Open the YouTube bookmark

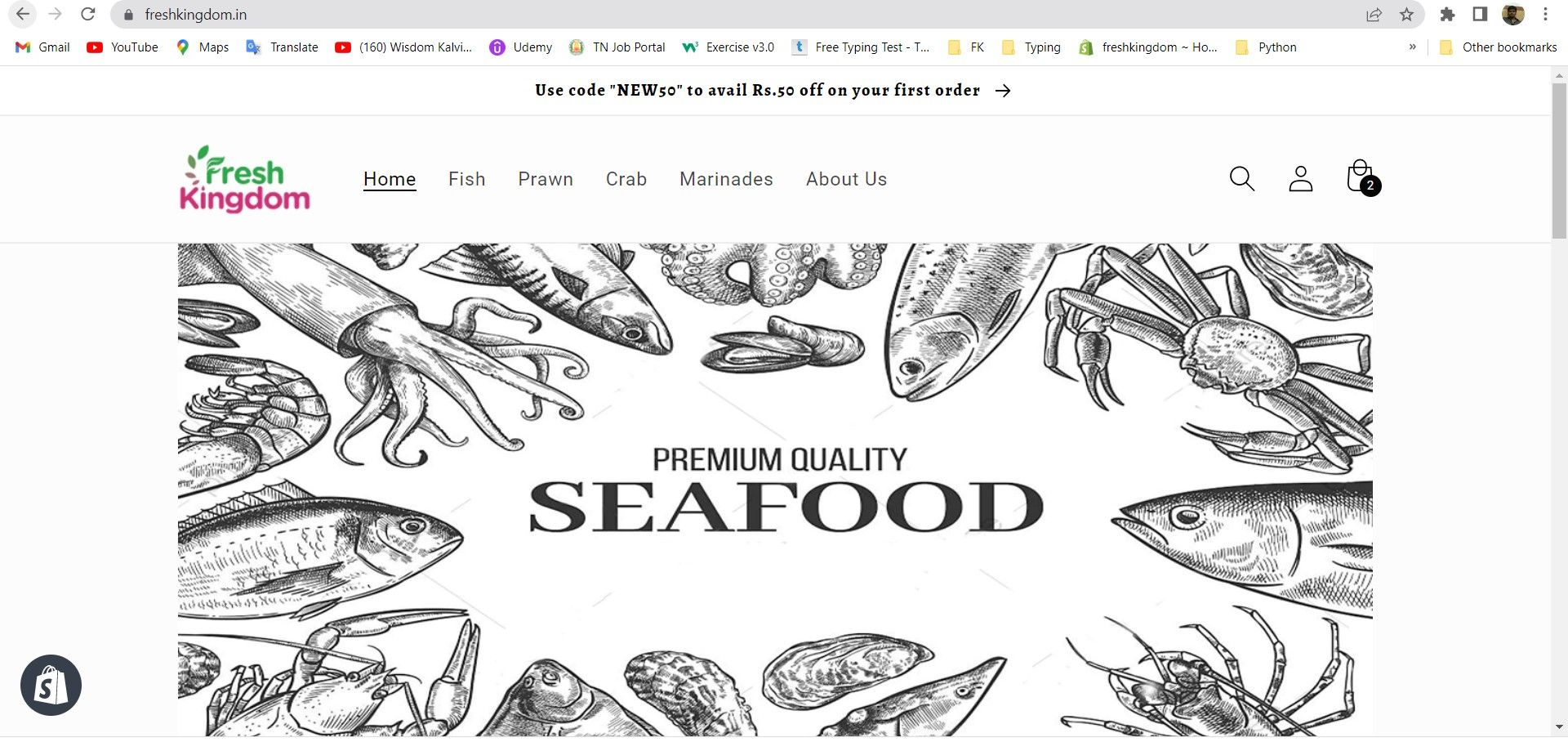(x=122, y=47)
